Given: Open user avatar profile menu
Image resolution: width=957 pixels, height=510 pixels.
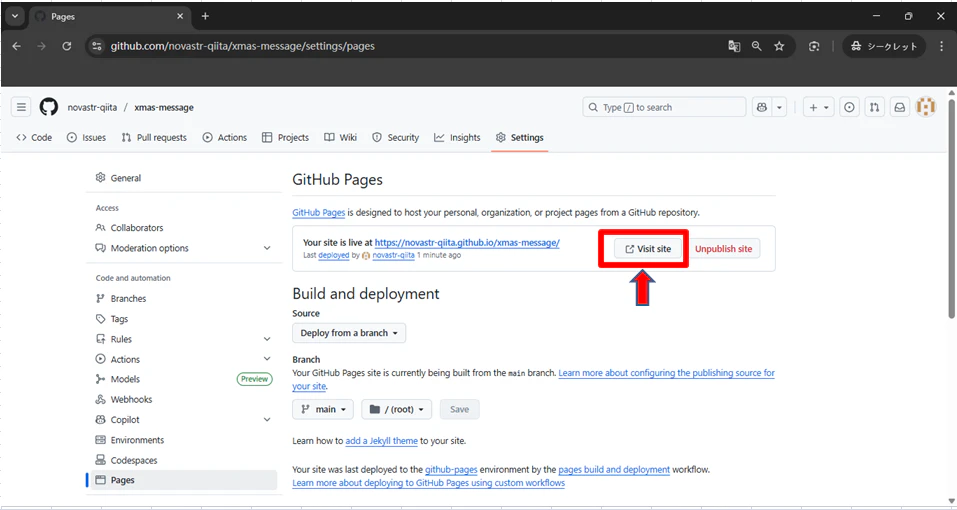Looking at the screenshot, I should click(x=926, y=107).
